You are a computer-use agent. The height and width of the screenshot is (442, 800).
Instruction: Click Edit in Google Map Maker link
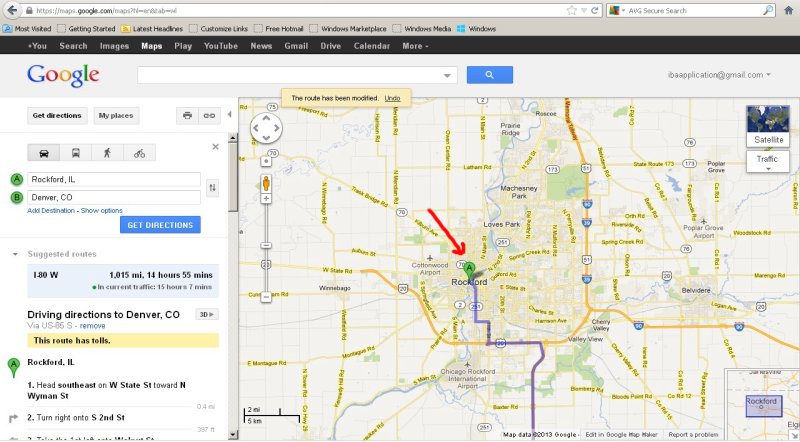[x=621, y=435]
